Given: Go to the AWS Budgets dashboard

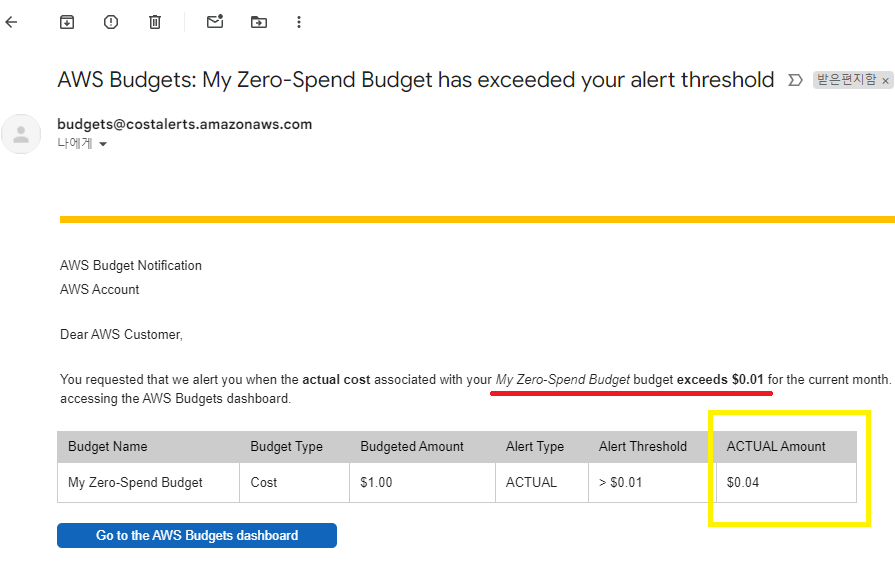Looking at the screenshot, I should [x=197, y=536].
